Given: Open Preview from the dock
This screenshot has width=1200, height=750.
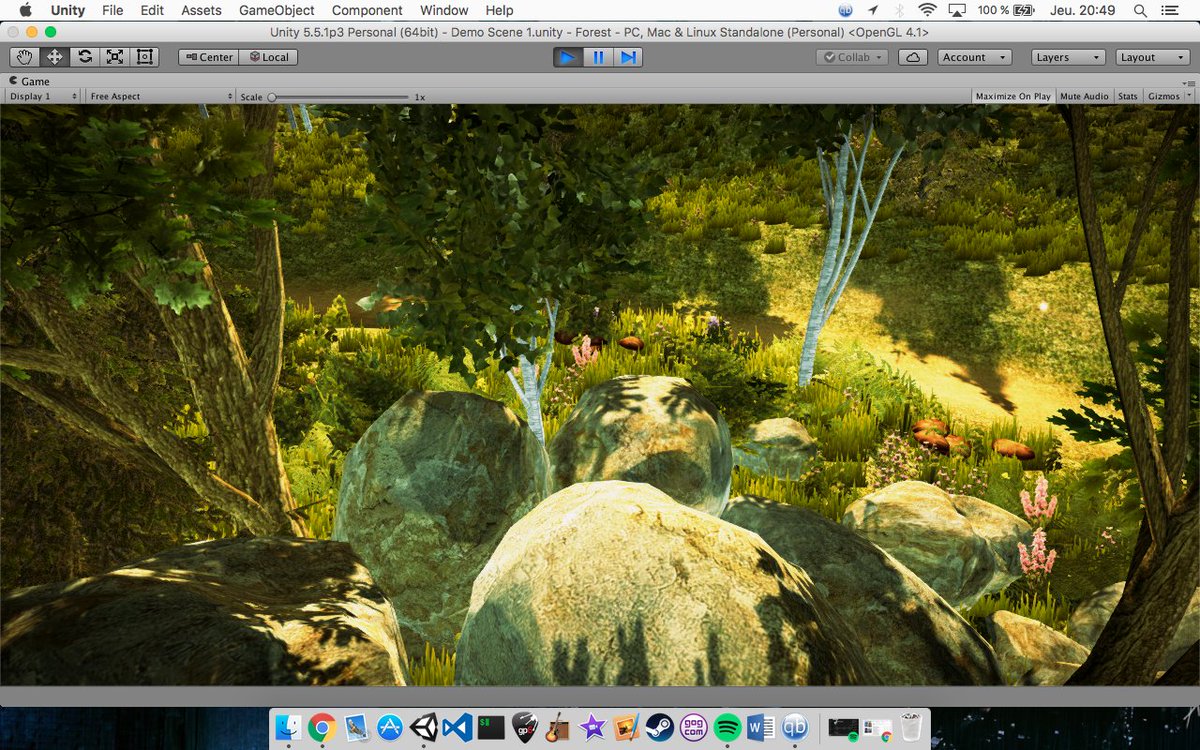Looking at the screenshot, I should (x=356, y=728).
